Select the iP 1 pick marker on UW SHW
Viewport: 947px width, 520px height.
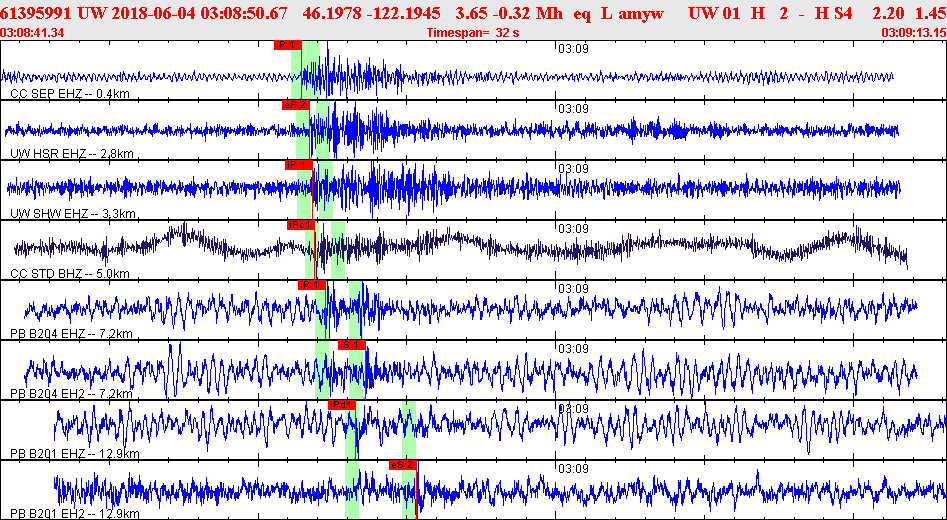pyautogui.click(x=299, y=165)
